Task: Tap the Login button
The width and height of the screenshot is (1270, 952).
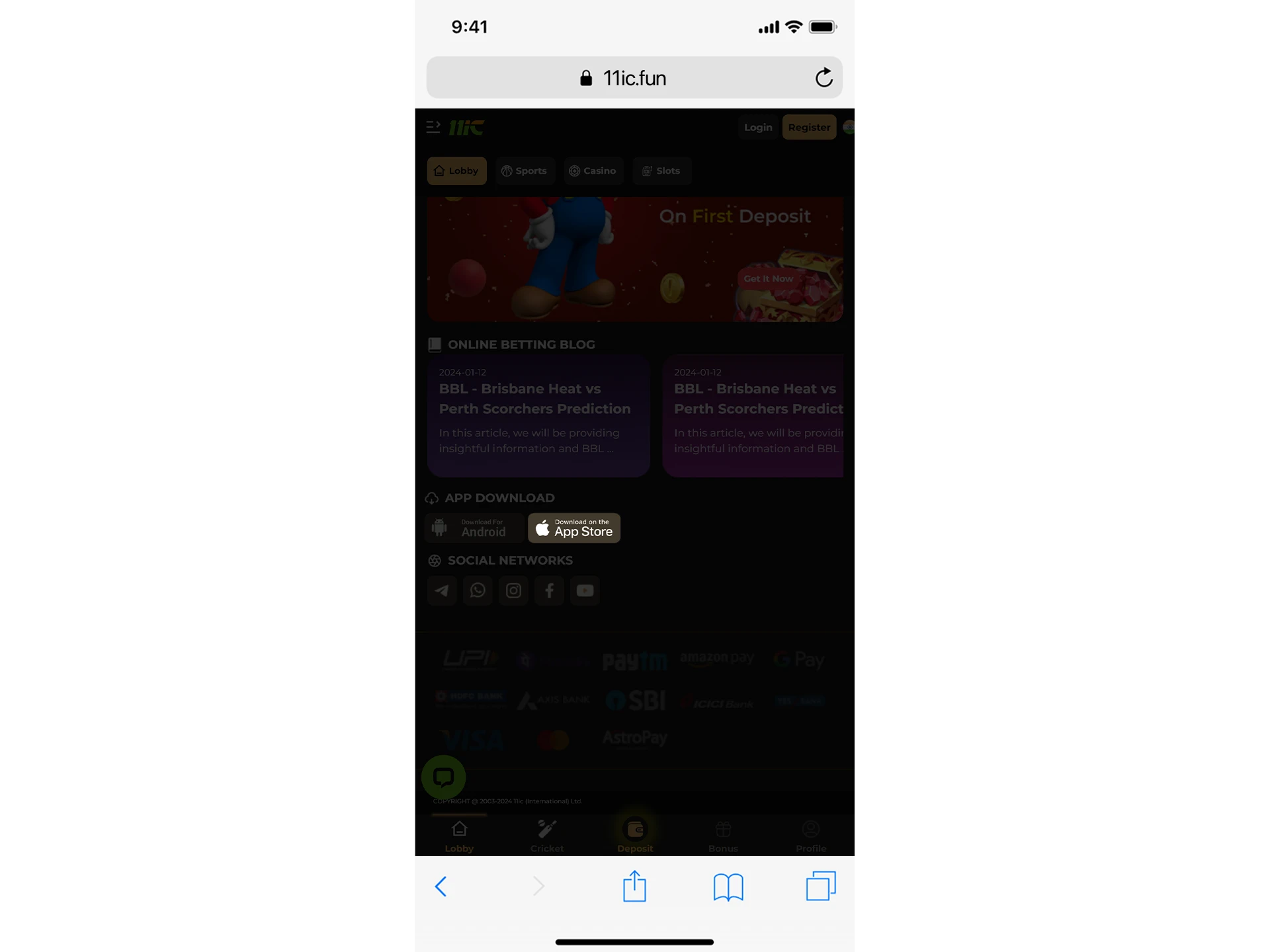Action: [x=758, y=127]
